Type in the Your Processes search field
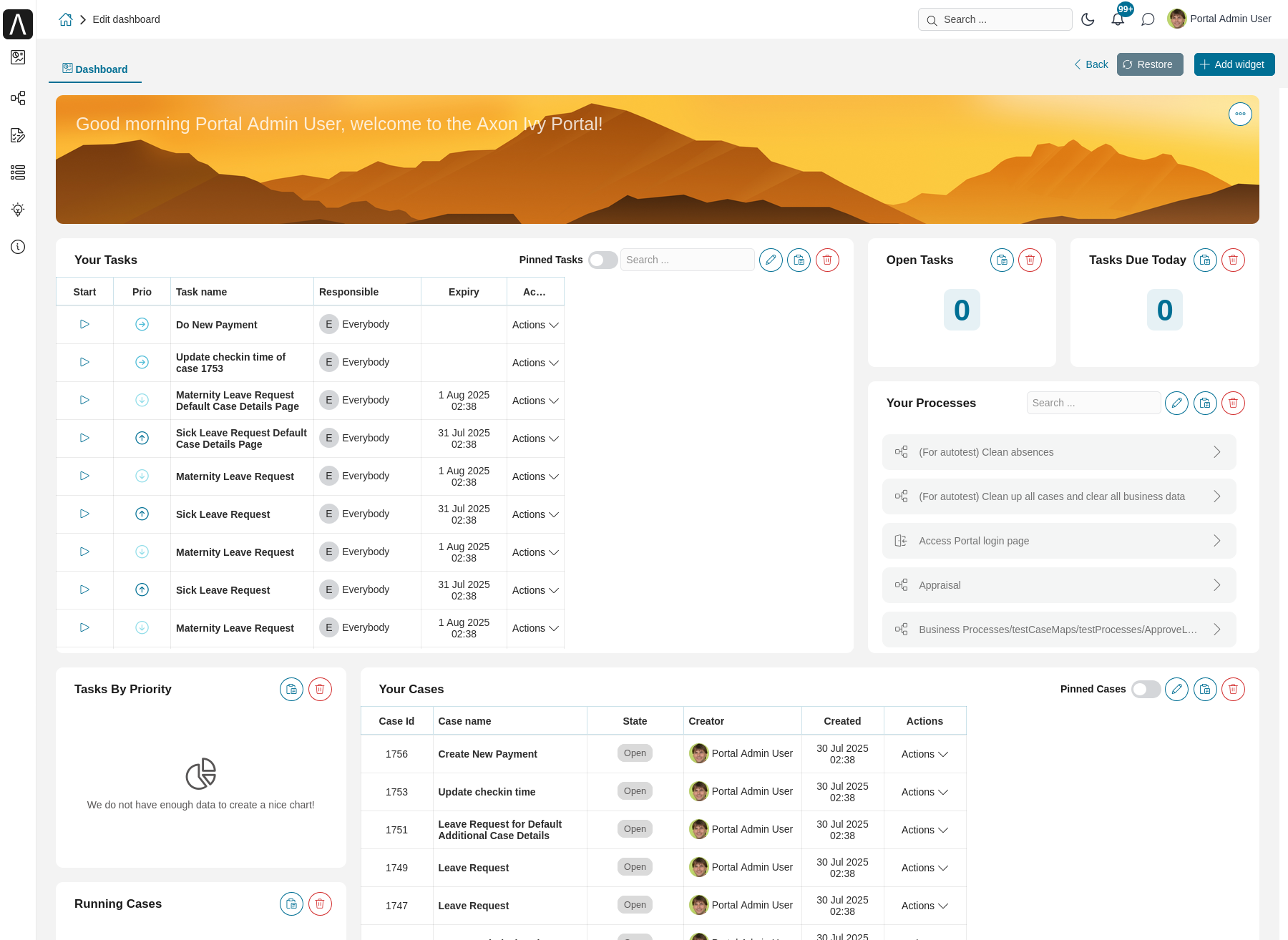 1093,403
